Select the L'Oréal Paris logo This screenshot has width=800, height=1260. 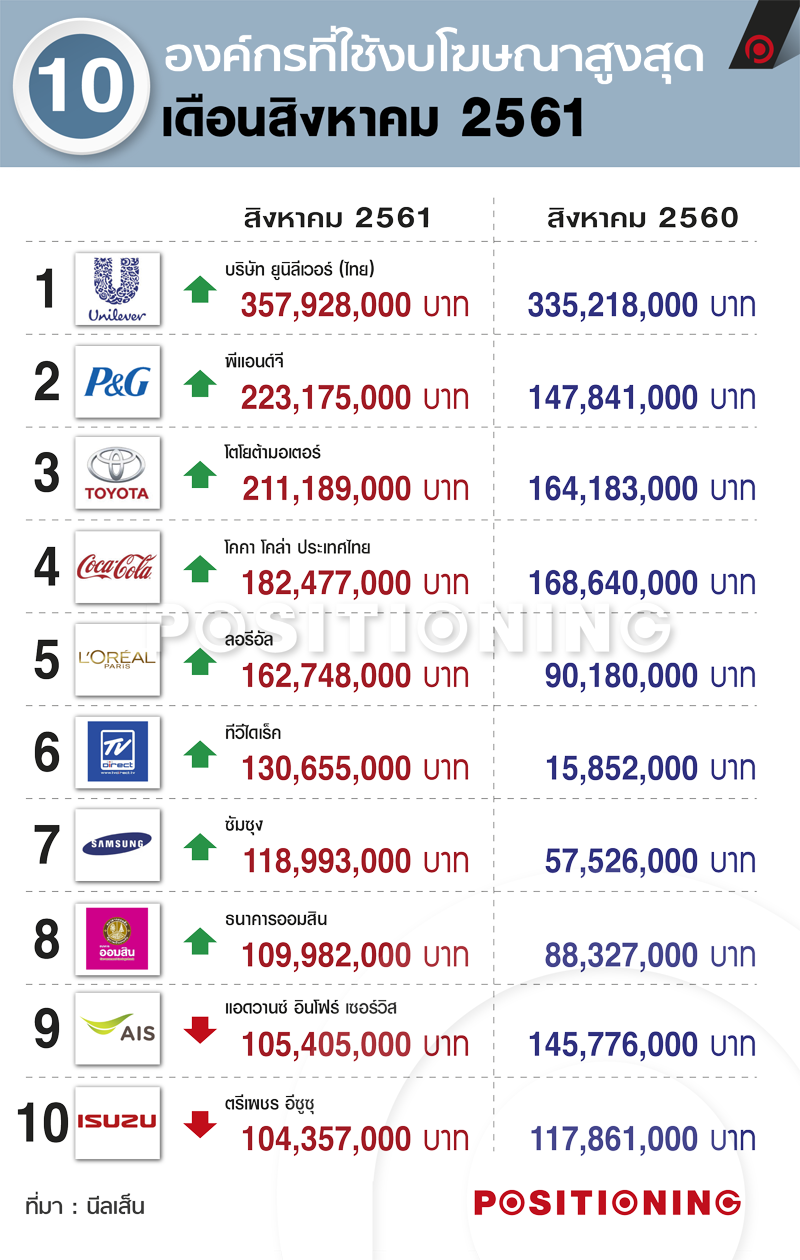[118, 660]
